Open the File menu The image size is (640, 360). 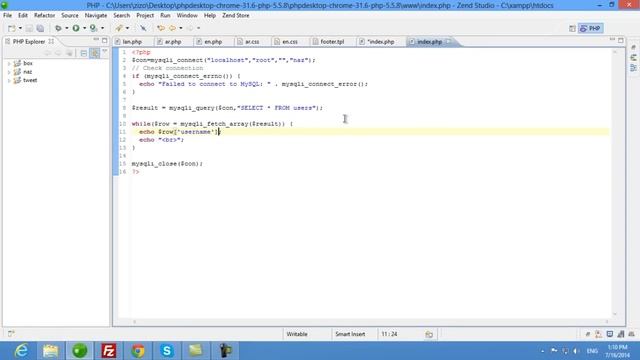(7, 15)
